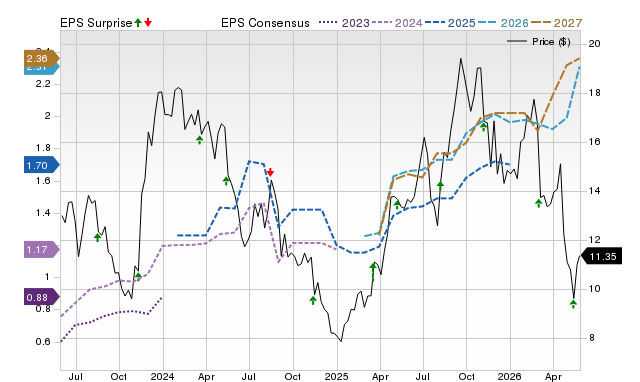
Task: Select the green surprise arrow of March 2024
Action: (200, 140)
